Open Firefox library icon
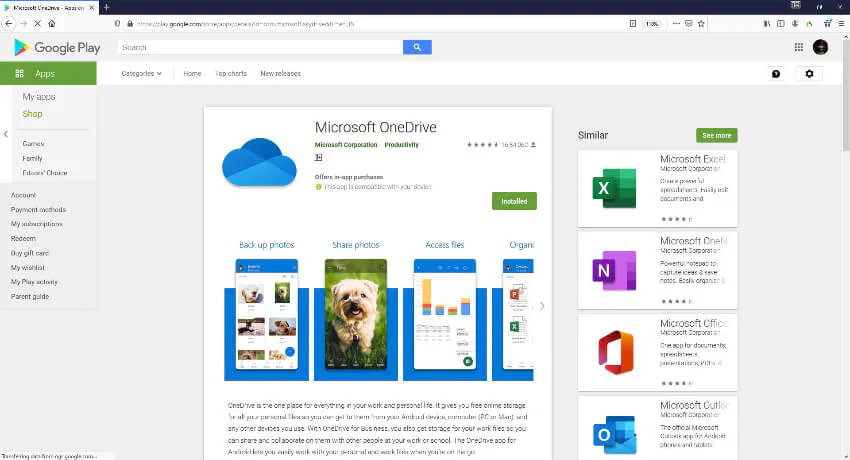The width and height of the screenshot is (850, 460). point(767,23)
